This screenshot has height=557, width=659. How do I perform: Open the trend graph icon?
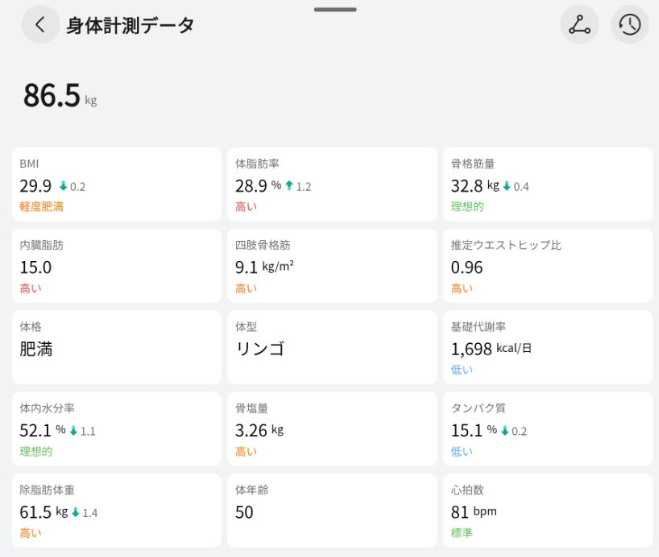580,24
